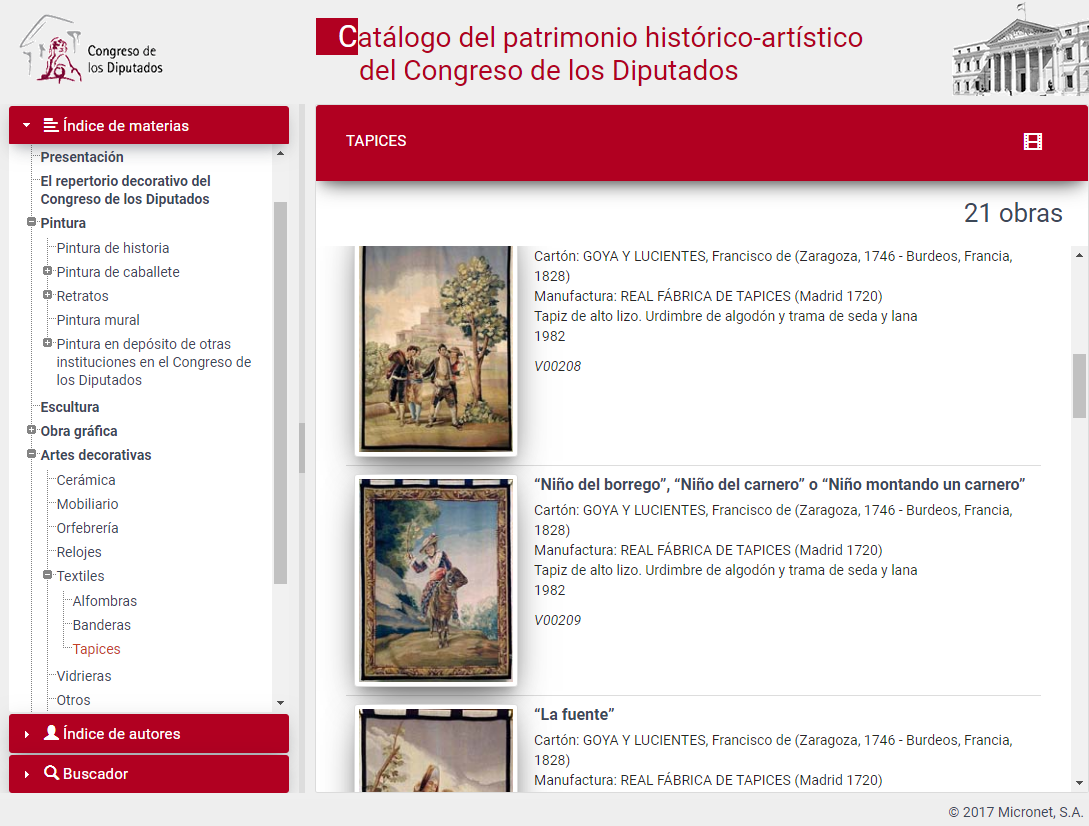Expand the Retratos tree node
1089x826 pixels.
(x=47, y=295)
